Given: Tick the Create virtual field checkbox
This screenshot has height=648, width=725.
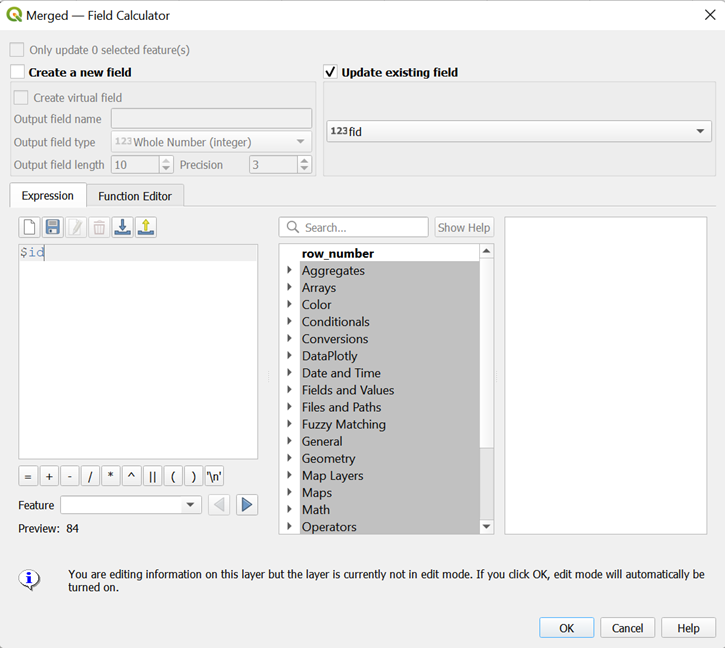Looking at the screenshot, I should coord(21,98).
